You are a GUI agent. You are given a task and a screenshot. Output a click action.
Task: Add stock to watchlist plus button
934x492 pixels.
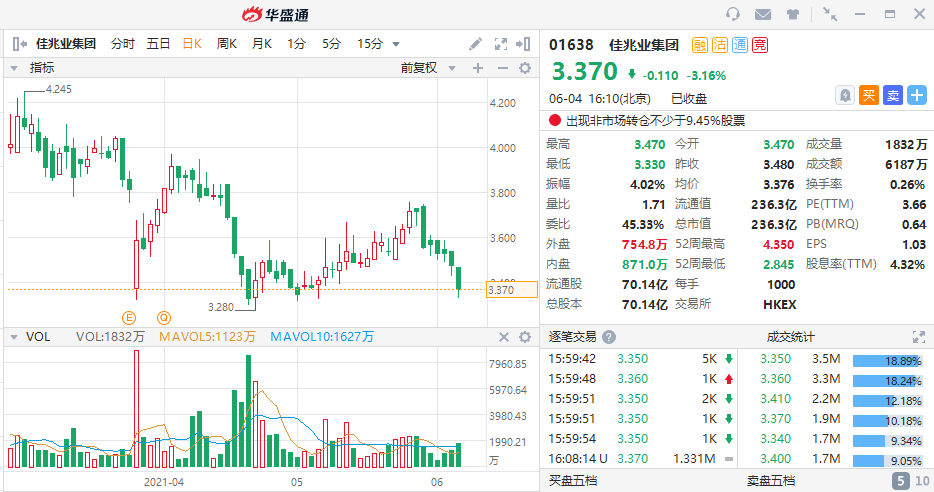pyautogui.click(x=917, y=95)
